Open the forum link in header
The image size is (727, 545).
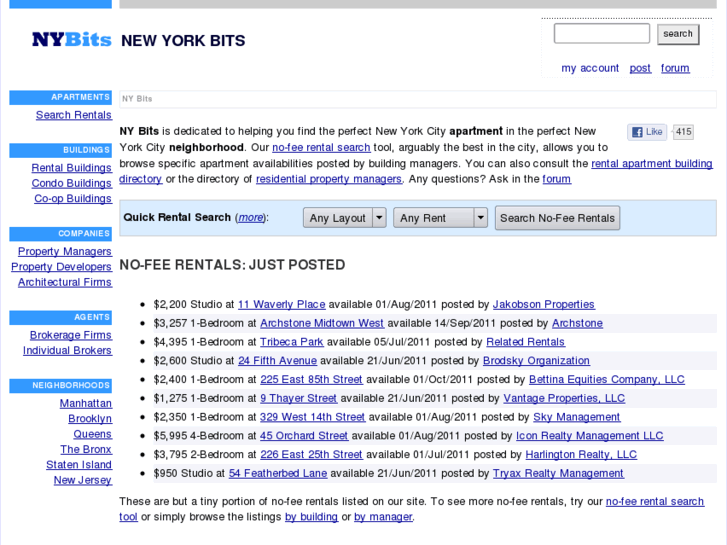pos(675,68)
